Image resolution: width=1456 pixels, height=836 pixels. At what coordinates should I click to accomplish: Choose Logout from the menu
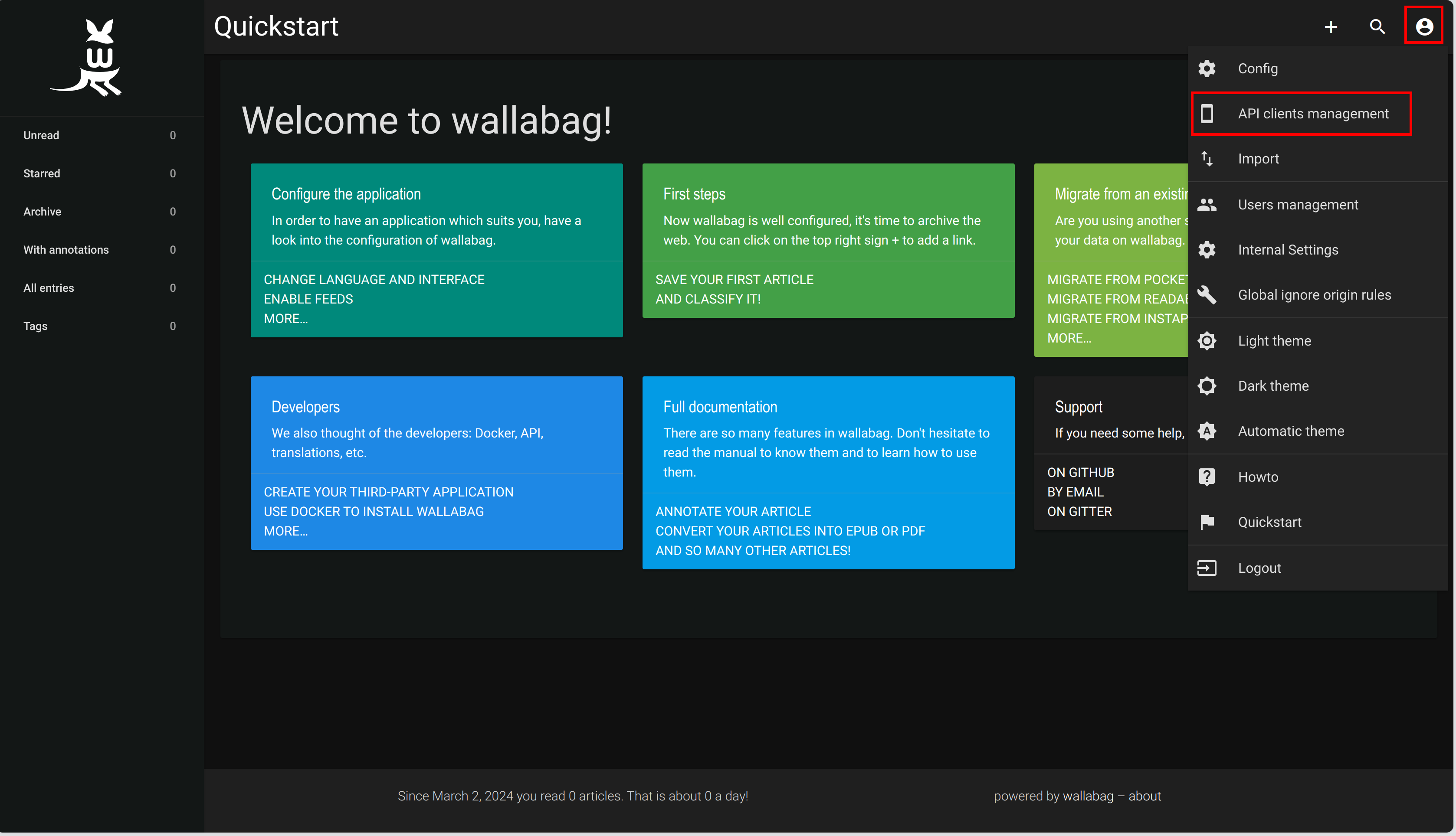tap(1318, 568)
